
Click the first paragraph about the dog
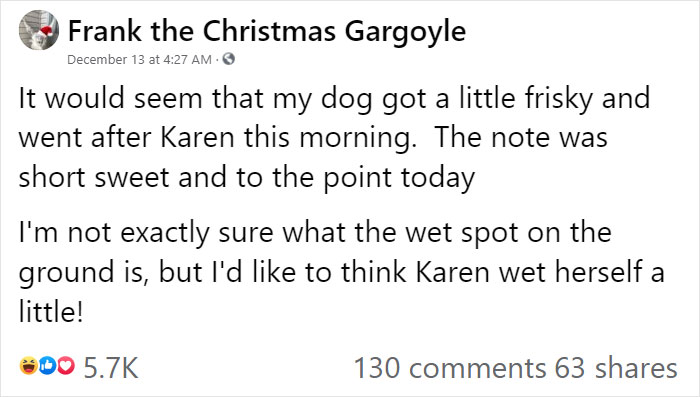[334, 139]
